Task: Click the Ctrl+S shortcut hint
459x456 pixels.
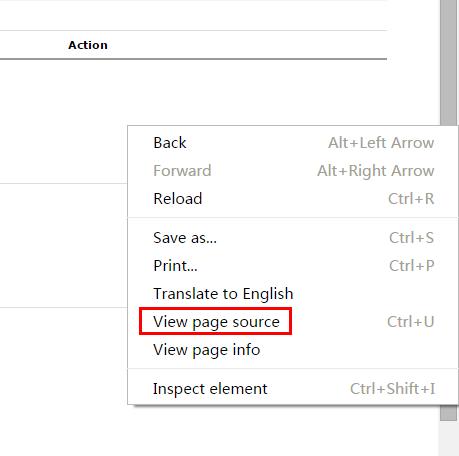Action: click(411, 238)
